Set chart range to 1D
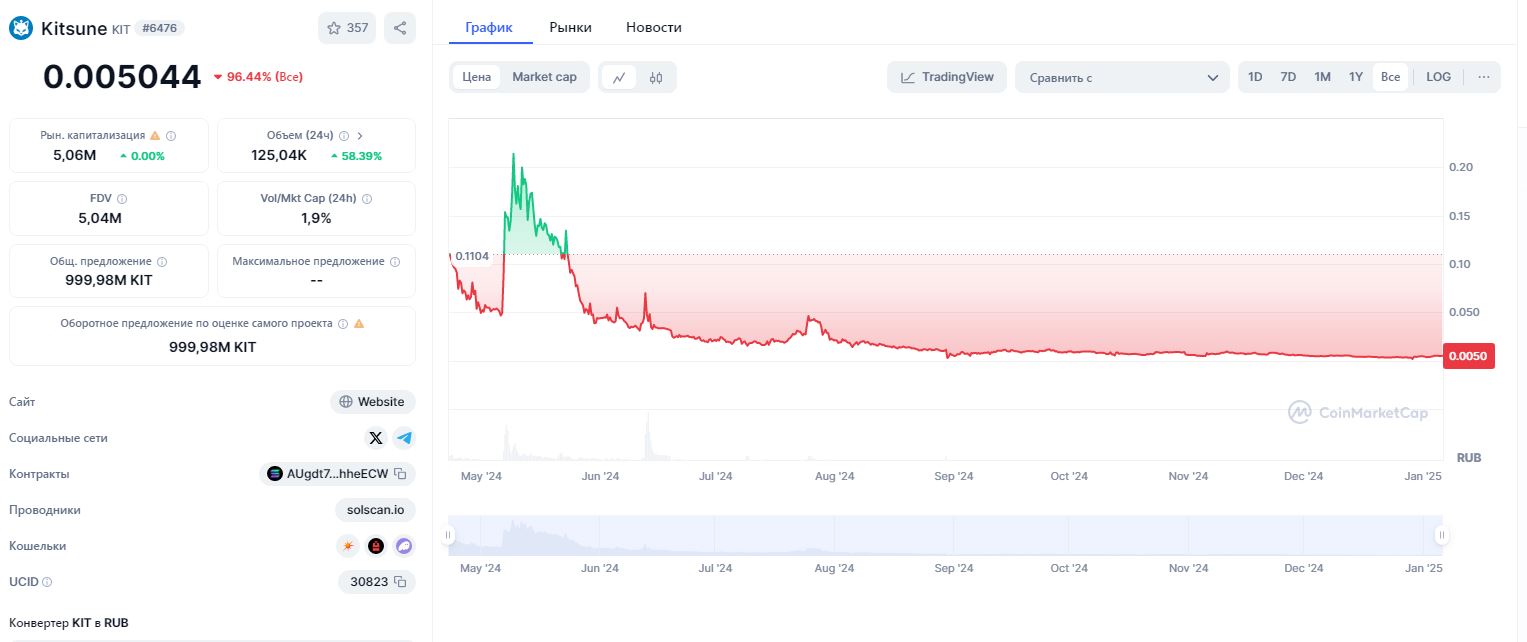Screen dimensions: 1527x642 (x=1255, y=77)
